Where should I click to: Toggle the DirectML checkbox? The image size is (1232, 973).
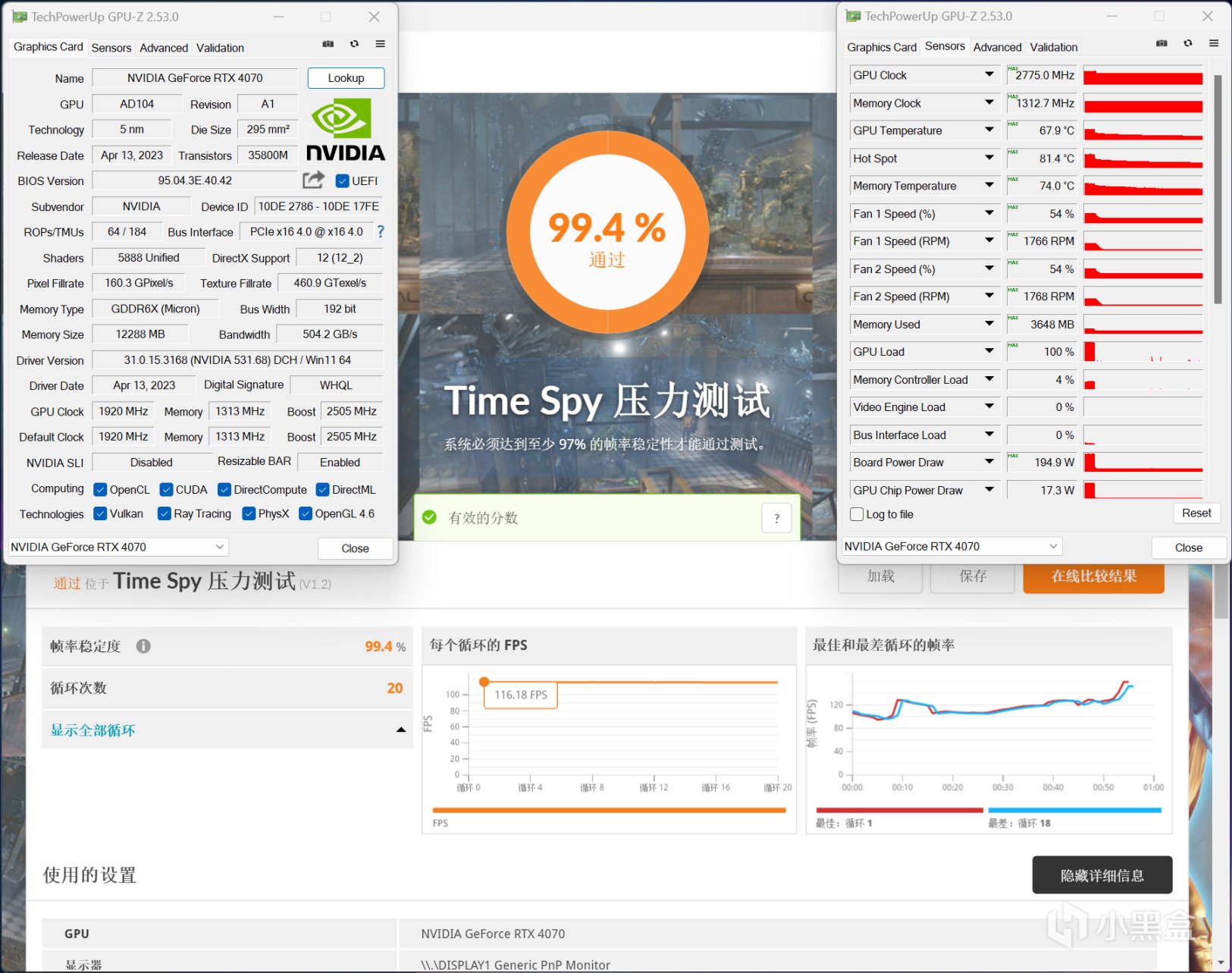(x=322, y=490)
